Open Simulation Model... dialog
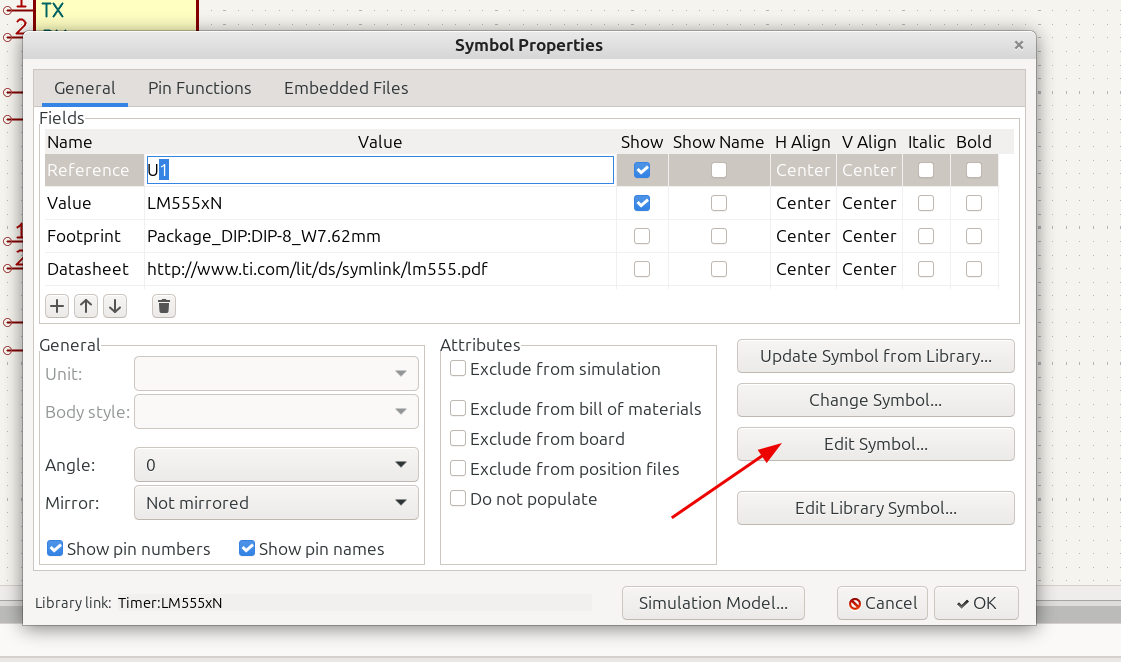The image size is (1121, 662). 713,603
